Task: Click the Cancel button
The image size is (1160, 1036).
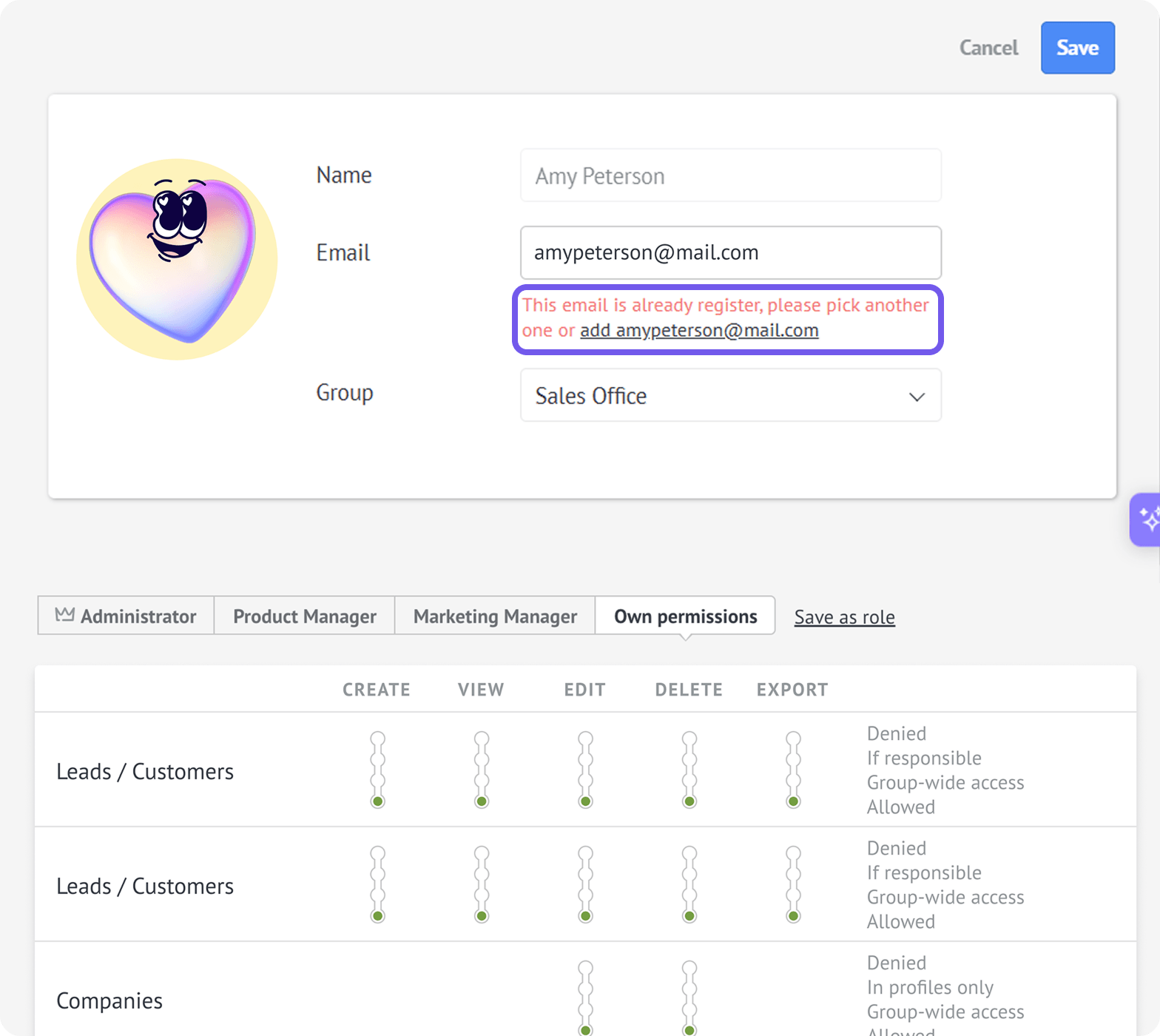Action: point(988,48)
